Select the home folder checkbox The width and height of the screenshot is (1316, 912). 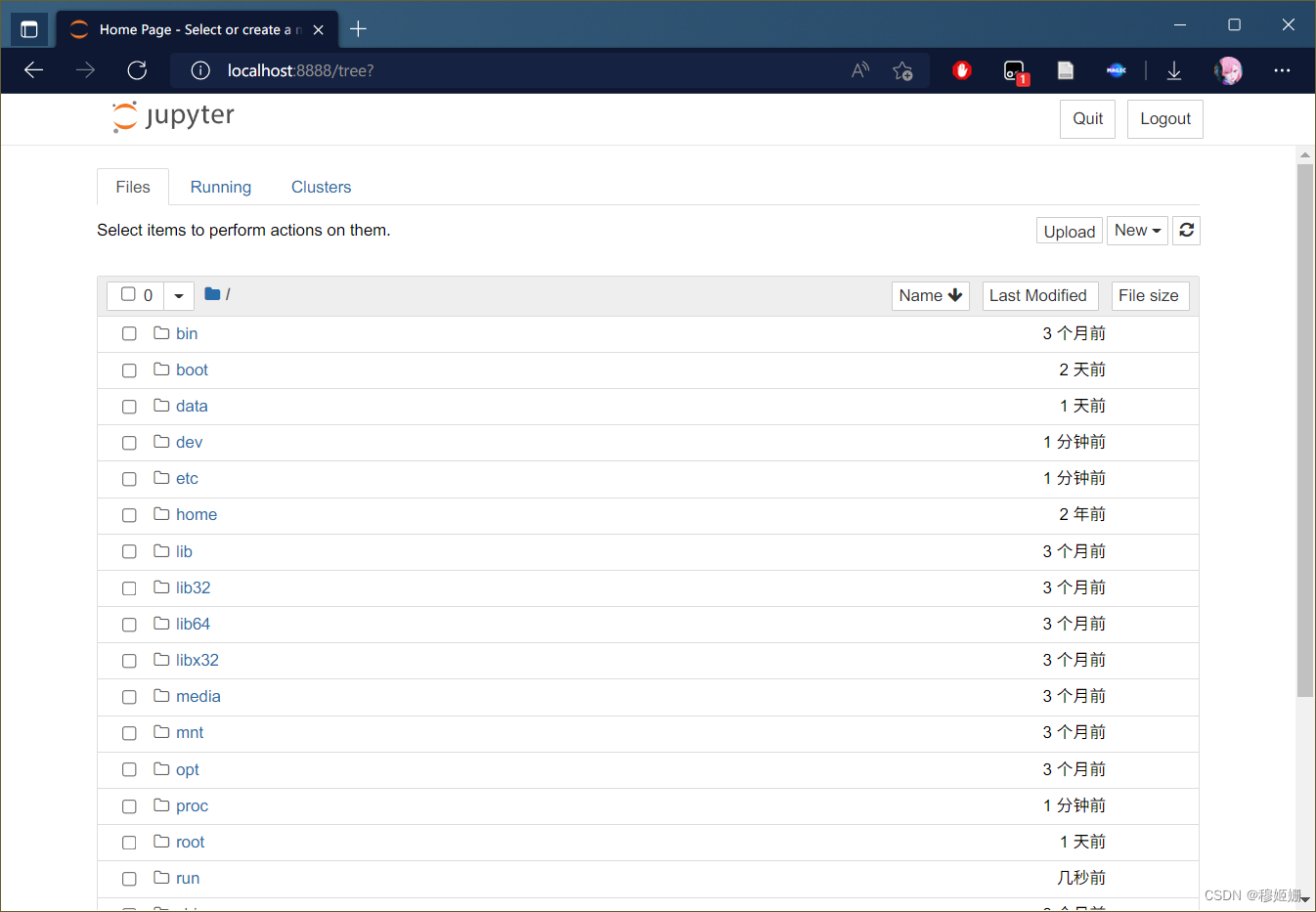[x=129, y=515]
